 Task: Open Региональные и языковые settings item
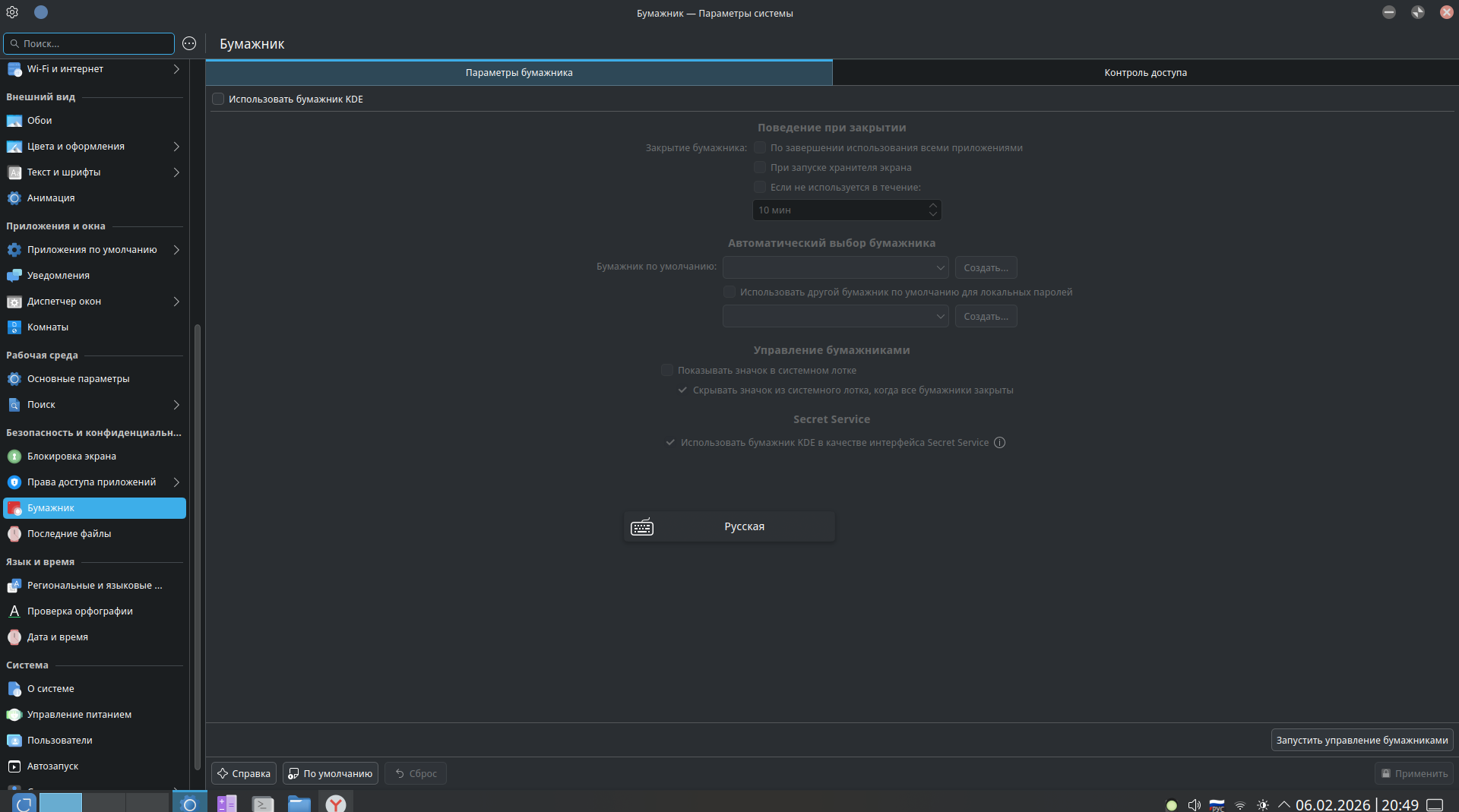coord(95,586)
